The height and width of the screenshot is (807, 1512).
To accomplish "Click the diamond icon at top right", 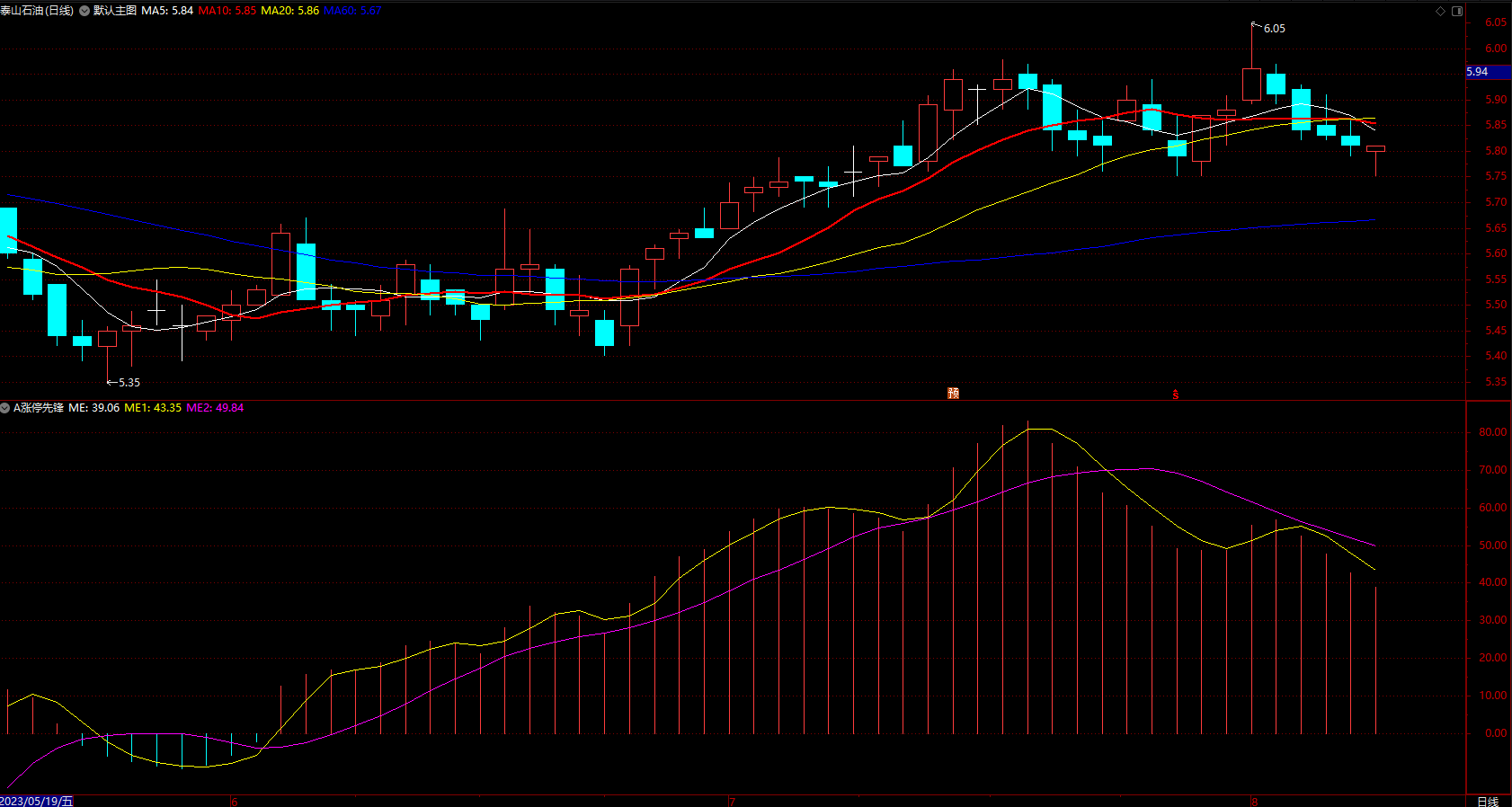I will click(1440, 11).
